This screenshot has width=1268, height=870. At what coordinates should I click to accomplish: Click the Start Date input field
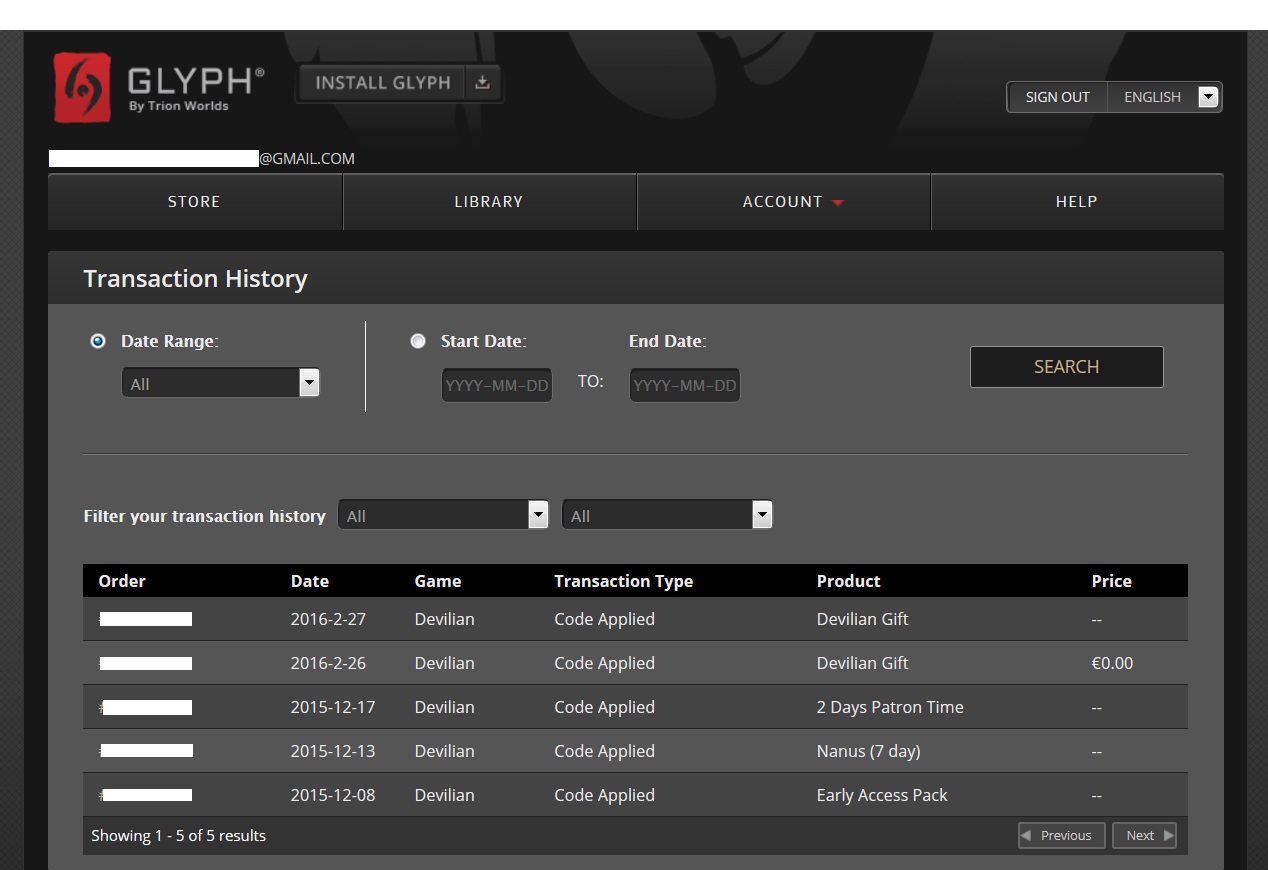(x=497, y=385)
